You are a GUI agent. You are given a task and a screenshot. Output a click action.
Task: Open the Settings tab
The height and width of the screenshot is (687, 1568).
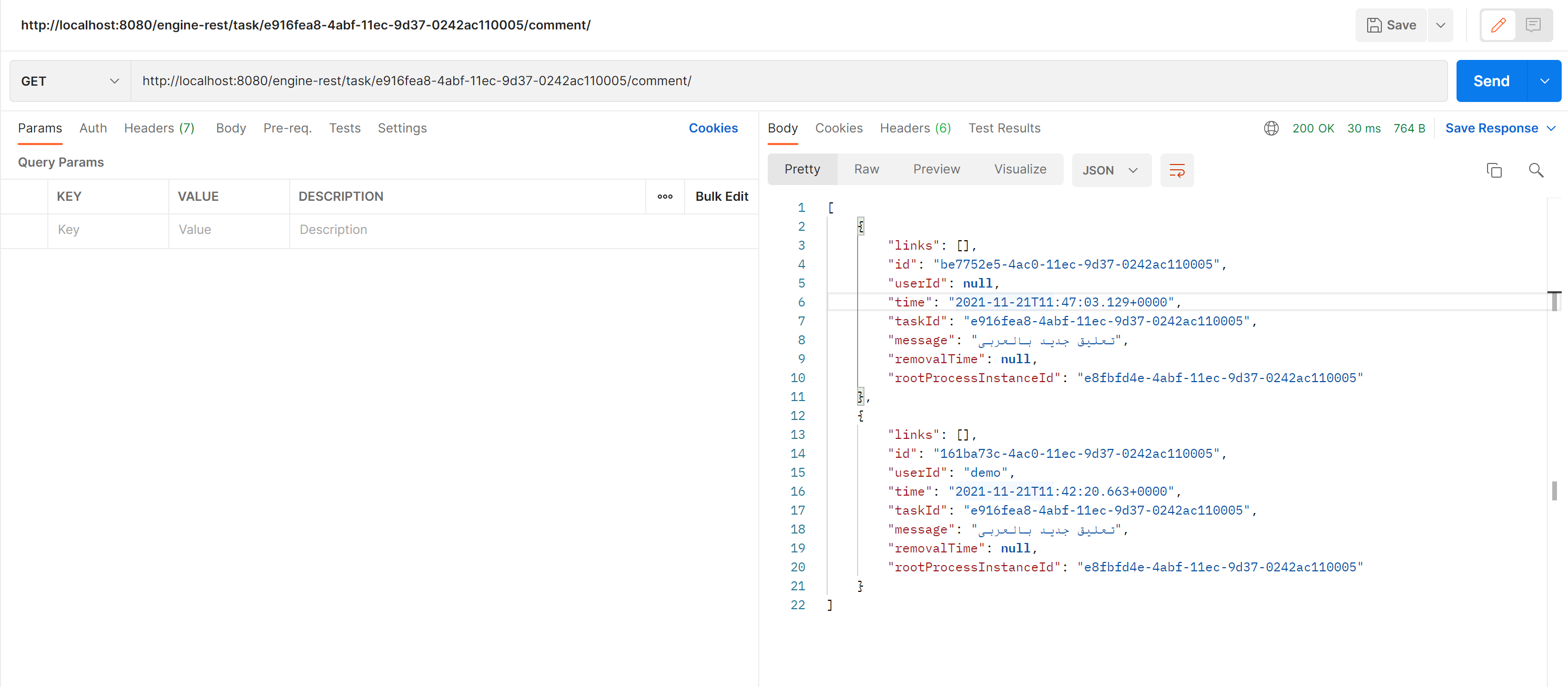point(402,128)
